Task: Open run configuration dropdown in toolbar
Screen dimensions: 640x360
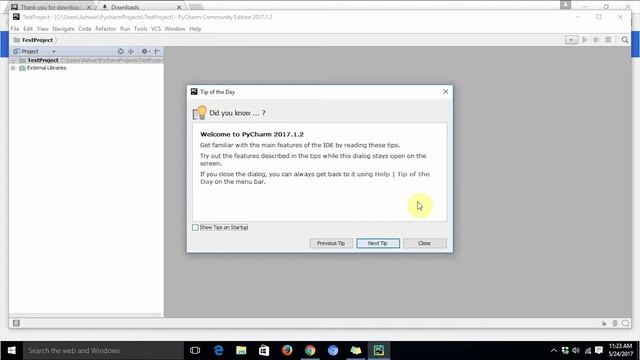Action: pos(571,40)
